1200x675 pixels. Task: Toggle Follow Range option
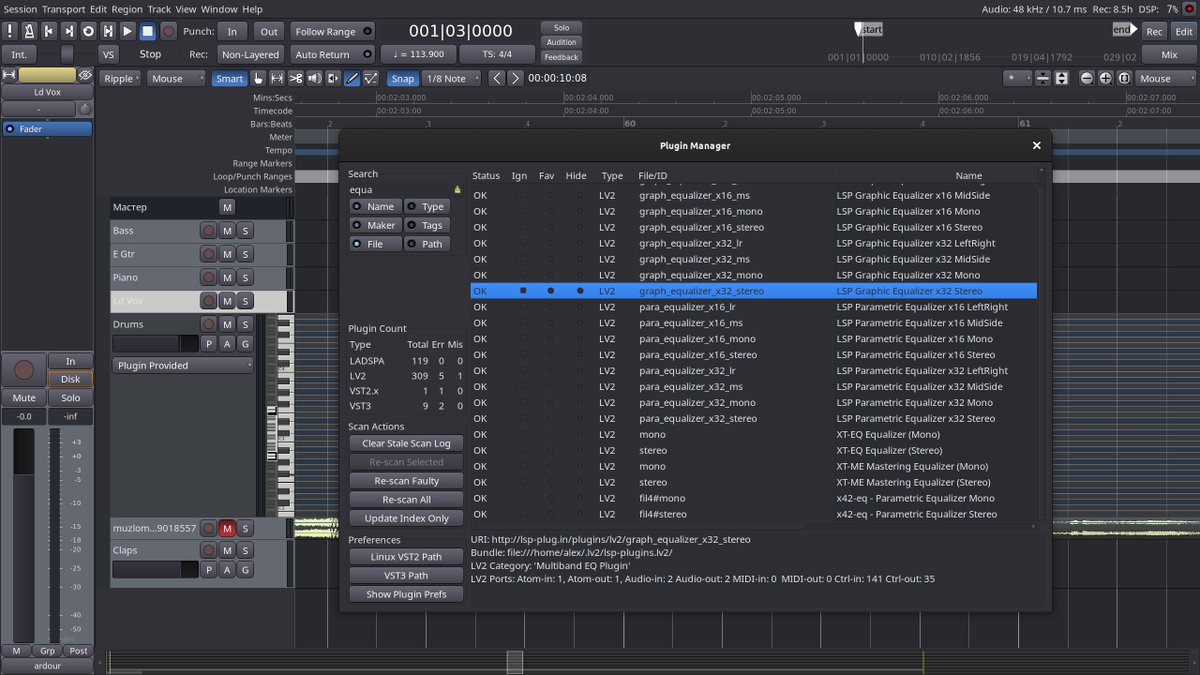(x=333, y=31)
